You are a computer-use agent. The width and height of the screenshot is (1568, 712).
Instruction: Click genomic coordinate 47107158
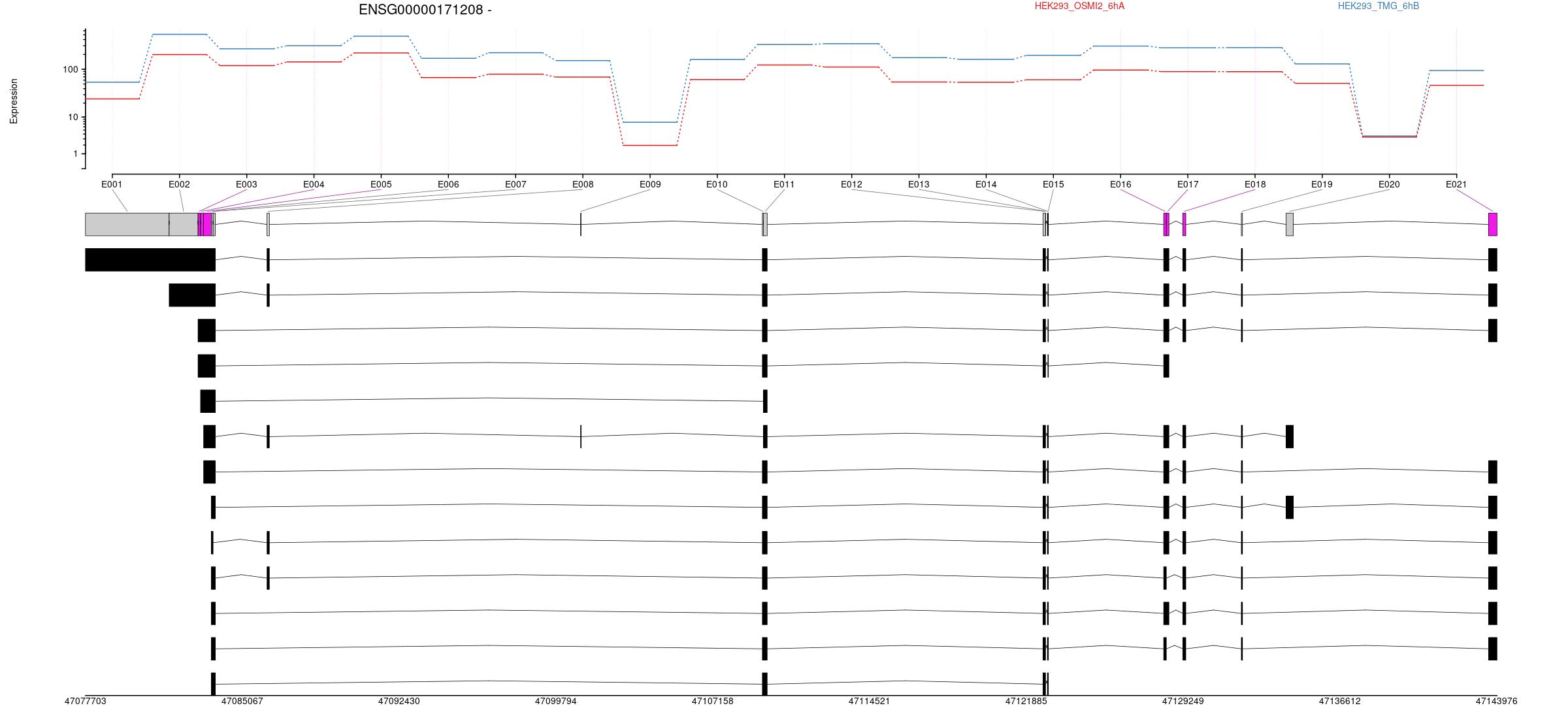click(x=712, y=701)
